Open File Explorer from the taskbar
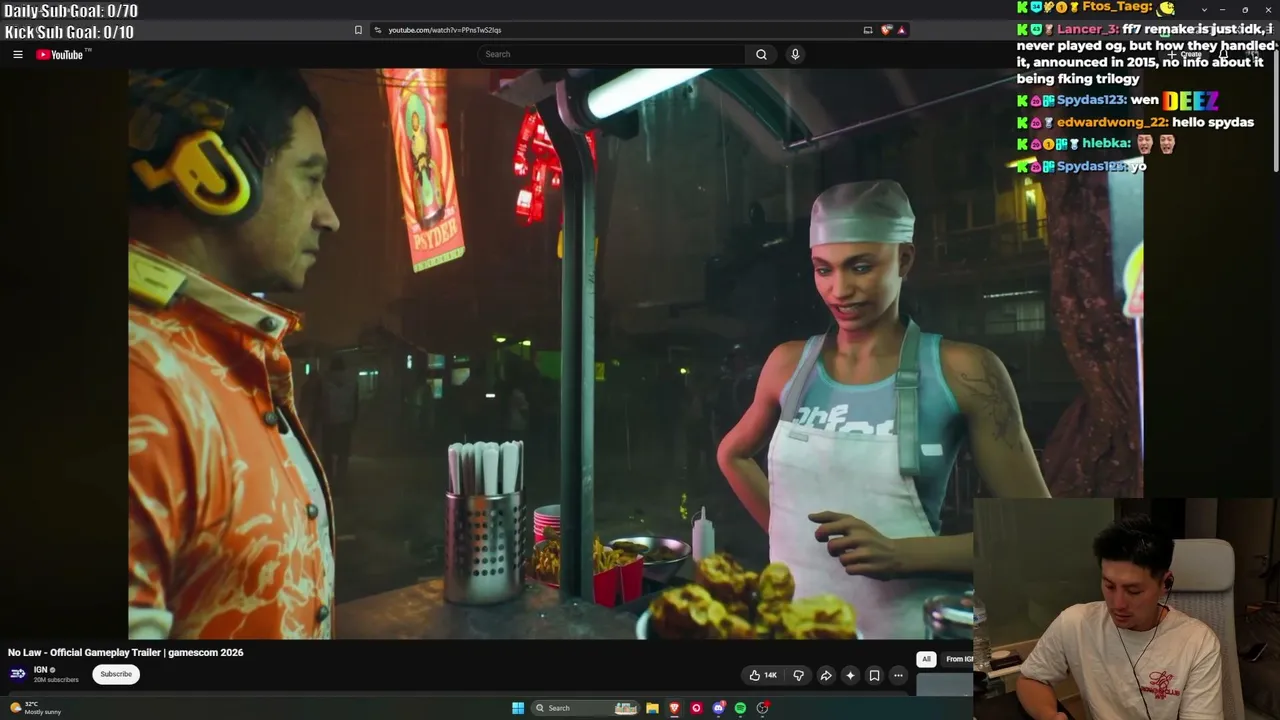This screenshot has height=720, width=1280. pyautogui.click(x=652, y=708)
